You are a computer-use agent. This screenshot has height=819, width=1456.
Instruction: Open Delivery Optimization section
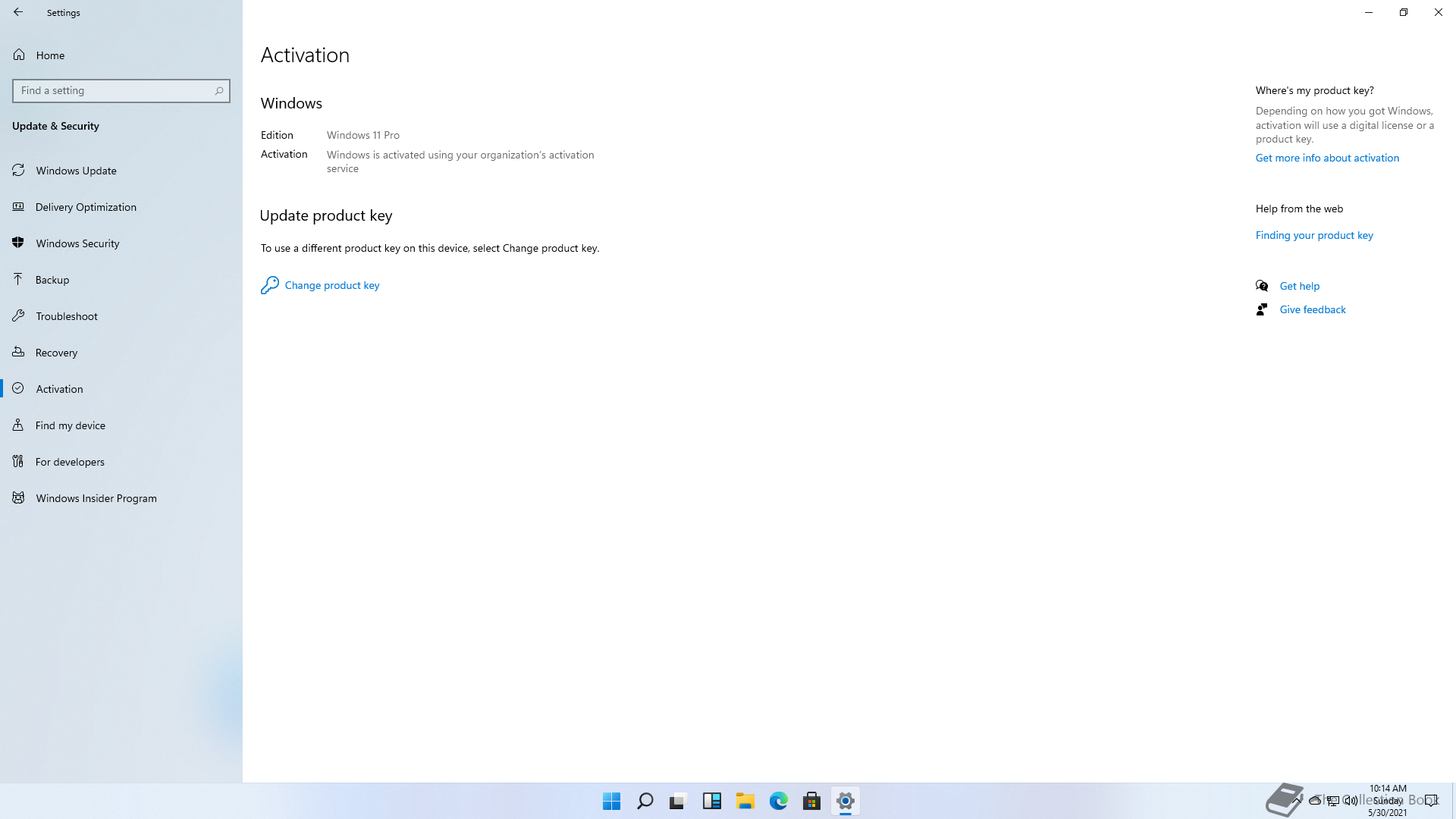click(x=121, y=207)
